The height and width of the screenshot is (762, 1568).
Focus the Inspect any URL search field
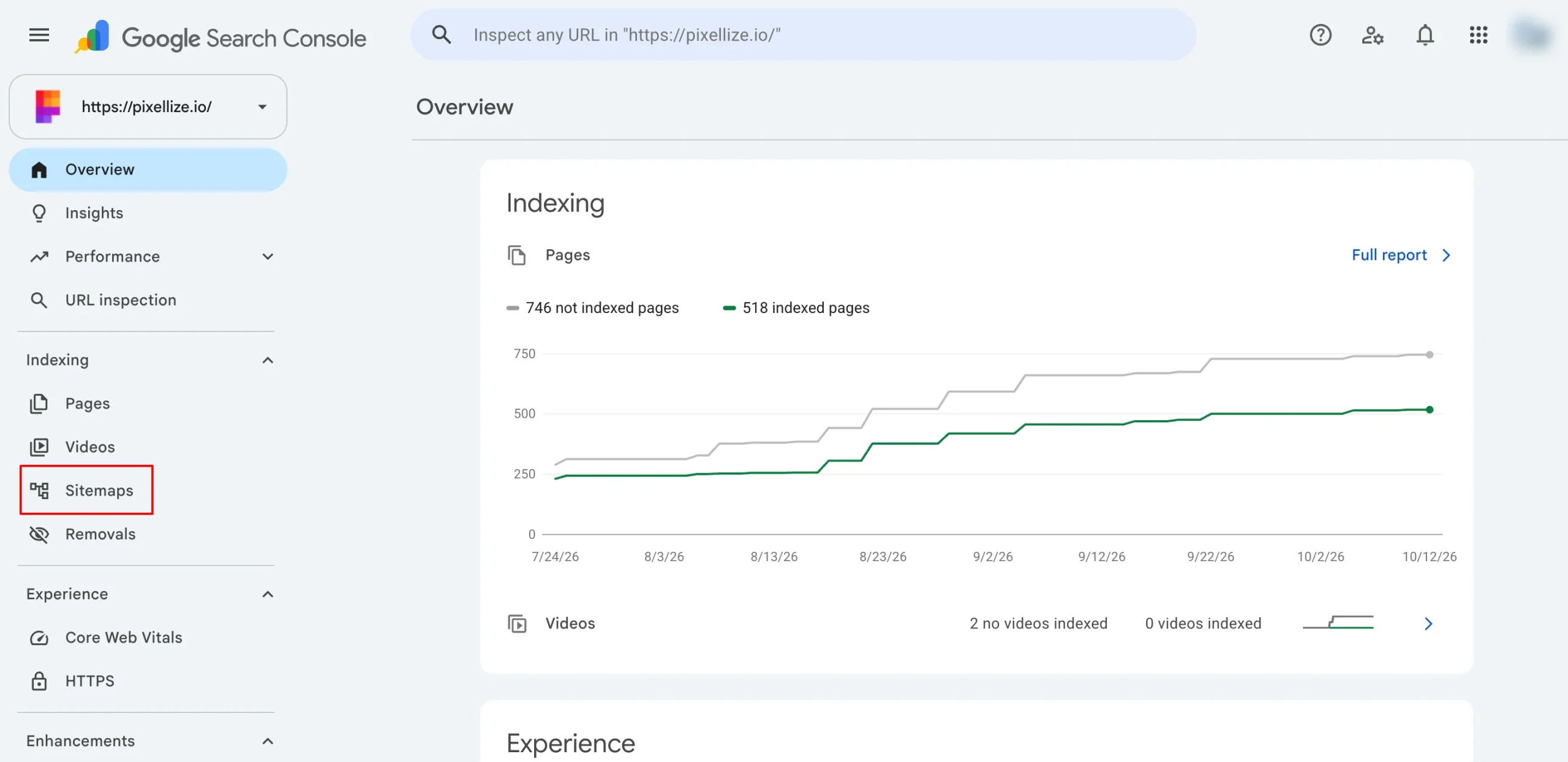point(803,35)
